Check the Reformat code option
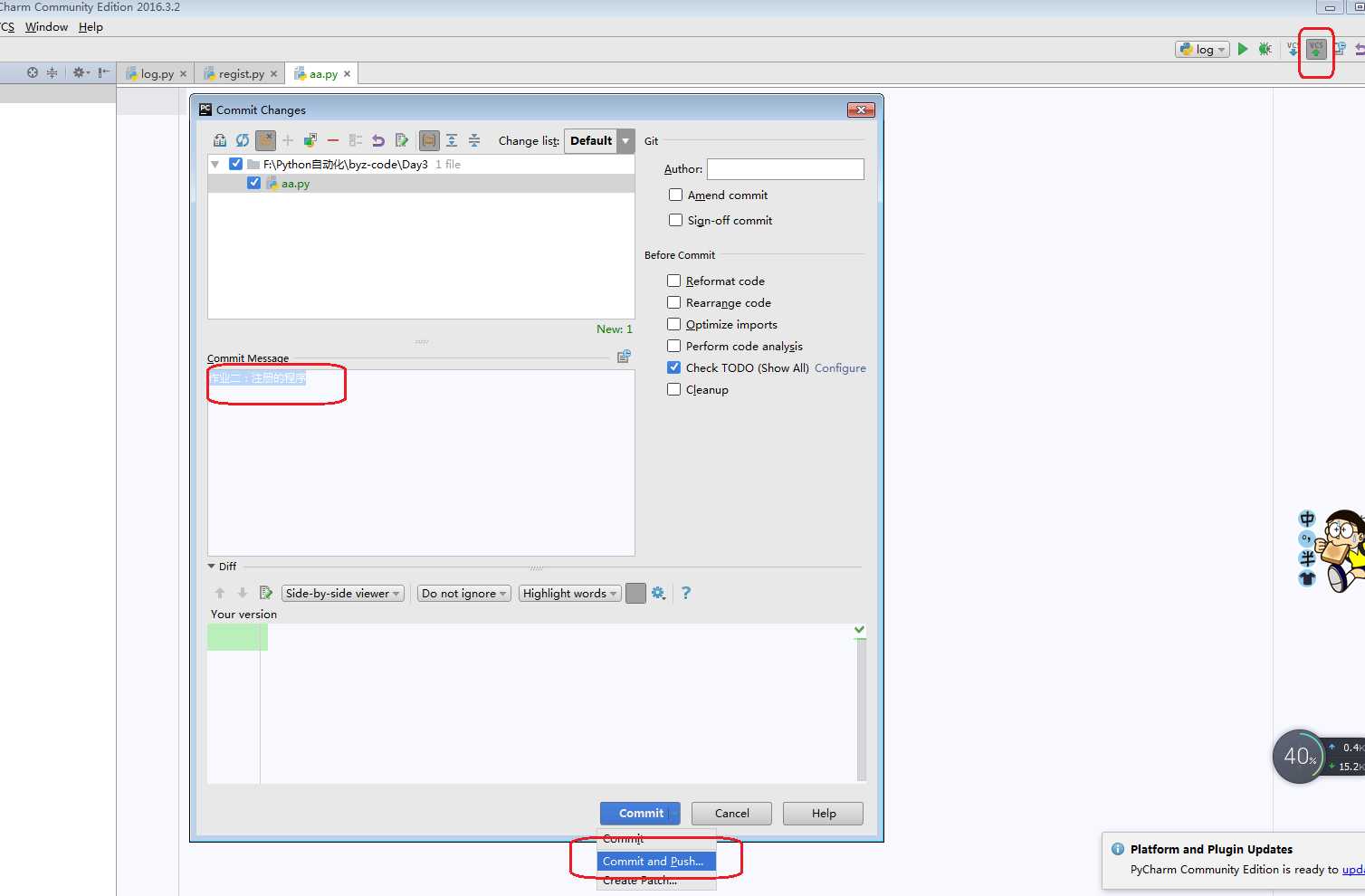 pyautogui.click(x=673, y=281)
